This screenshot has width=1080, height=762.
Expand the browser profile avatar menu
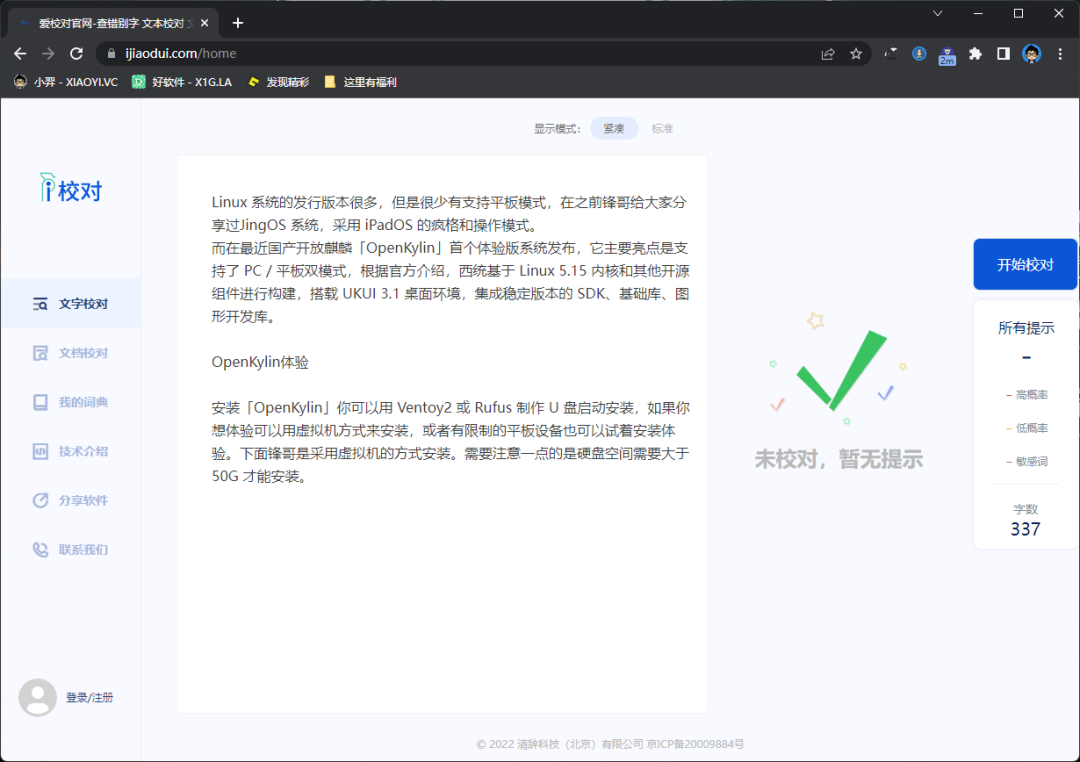point(1031,53)
